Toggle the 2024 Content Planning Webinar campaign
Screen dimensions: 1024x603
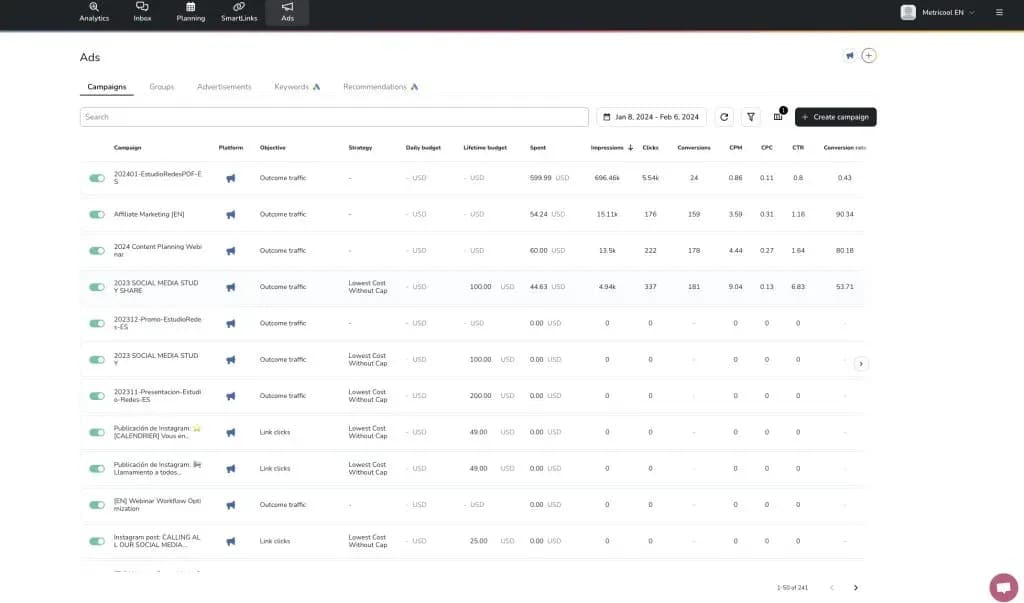[x=97, y=251]
